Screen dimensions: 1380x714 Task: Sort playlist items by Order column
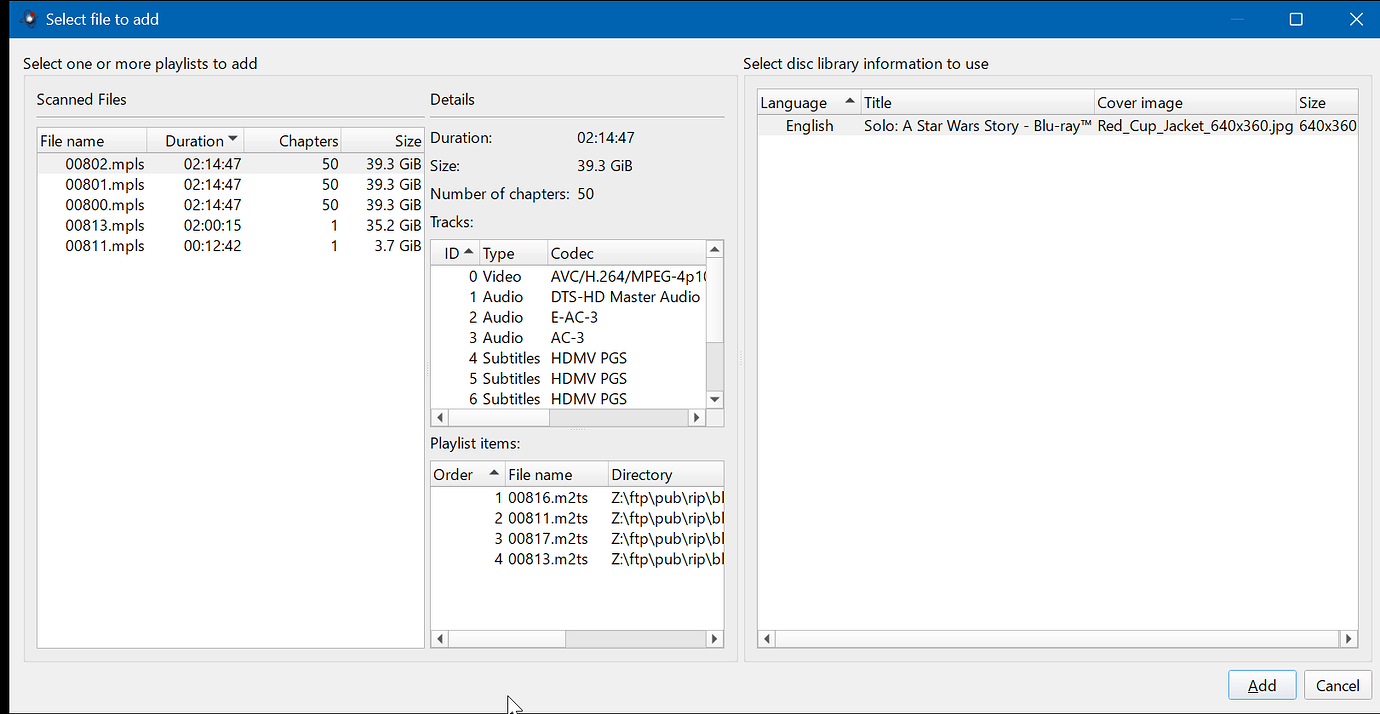(x=453, y=475)
